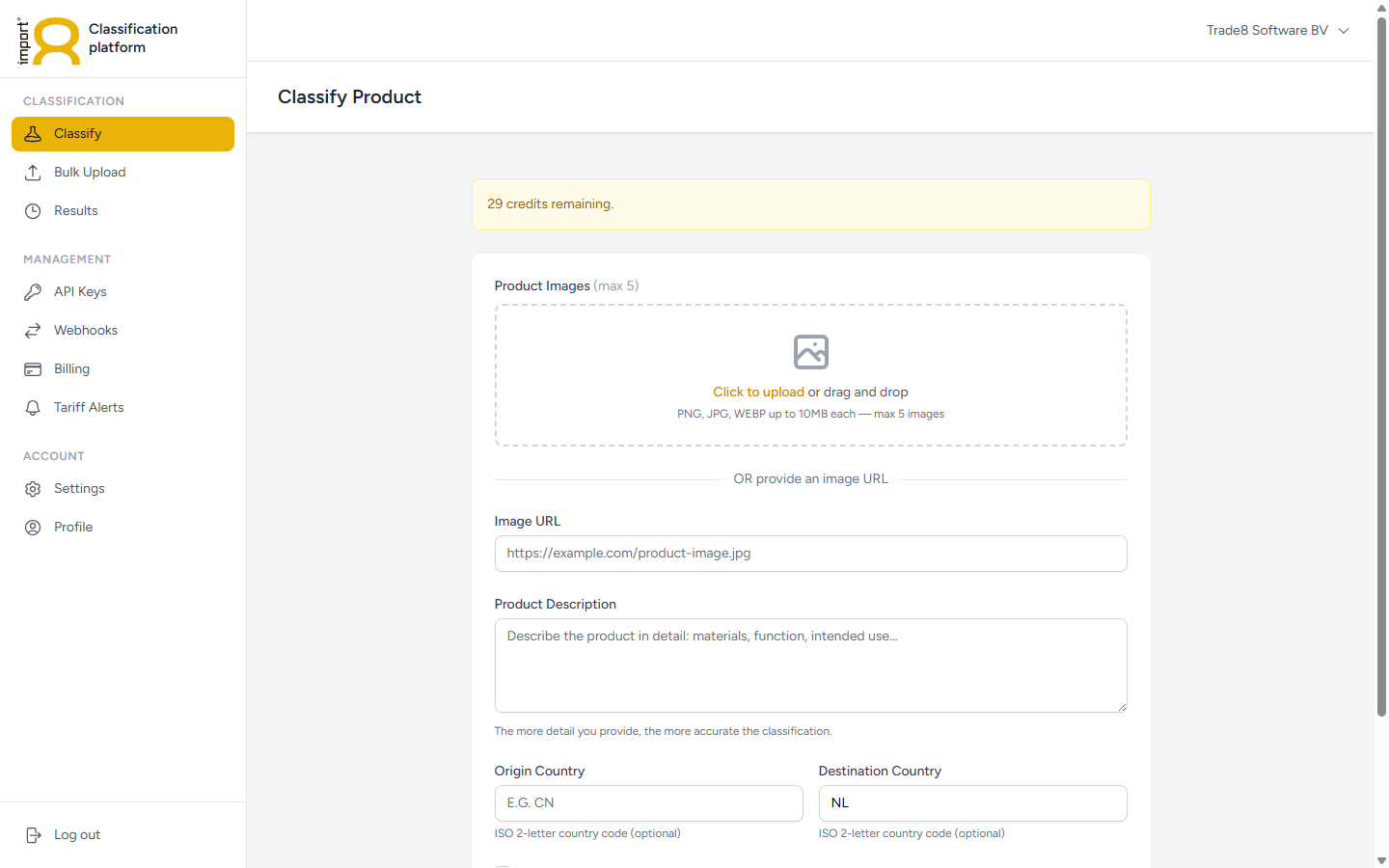Click the image placeholder icon in upload area

click(x=810, y=352)
